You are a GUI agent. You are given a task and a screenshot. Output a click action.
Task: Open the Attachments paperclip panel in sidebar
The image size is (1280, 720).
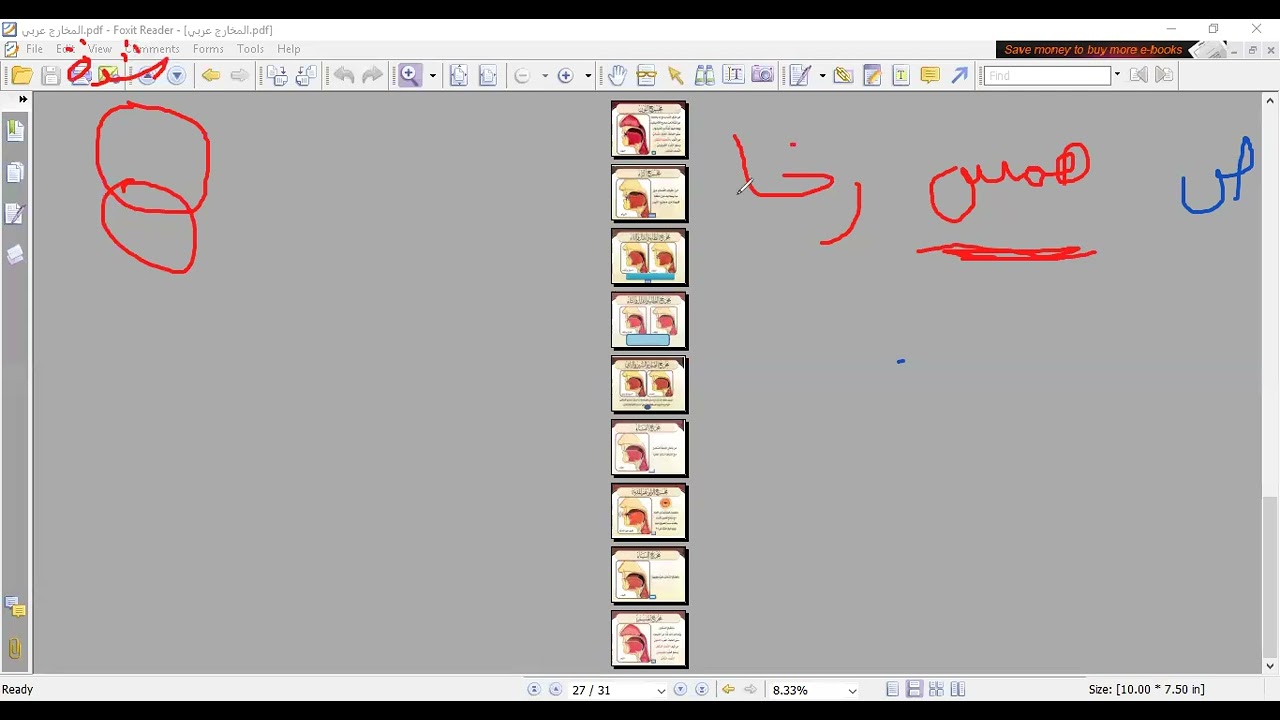[15, 649]
